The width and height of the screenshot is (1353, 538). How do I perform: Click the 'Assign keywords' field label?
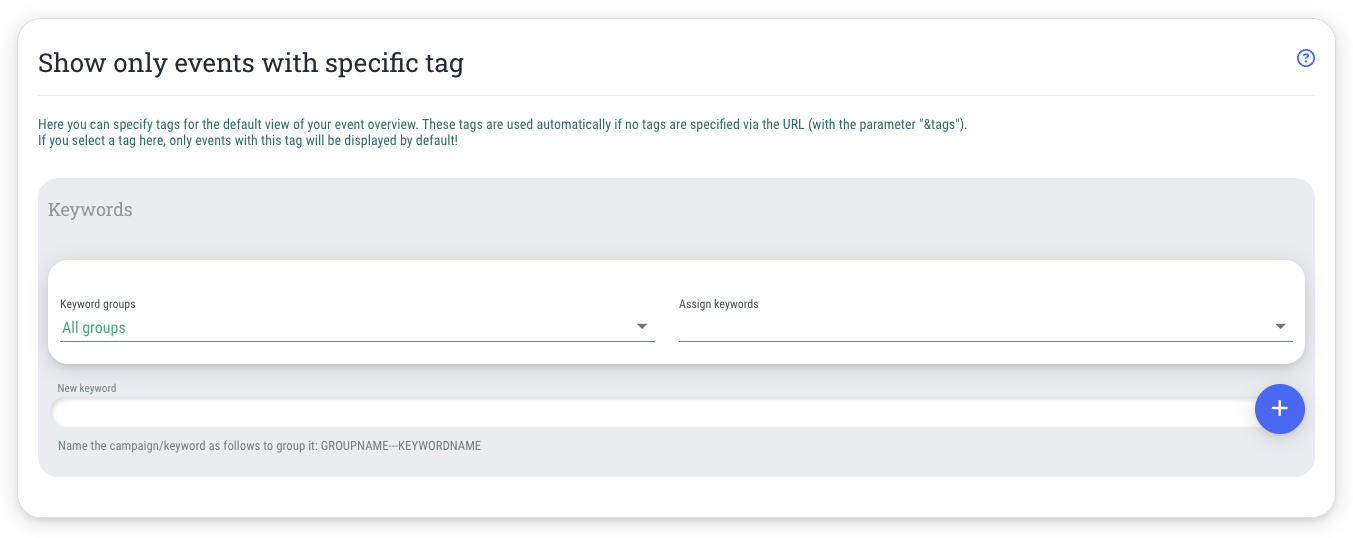[x=719, y=304]
